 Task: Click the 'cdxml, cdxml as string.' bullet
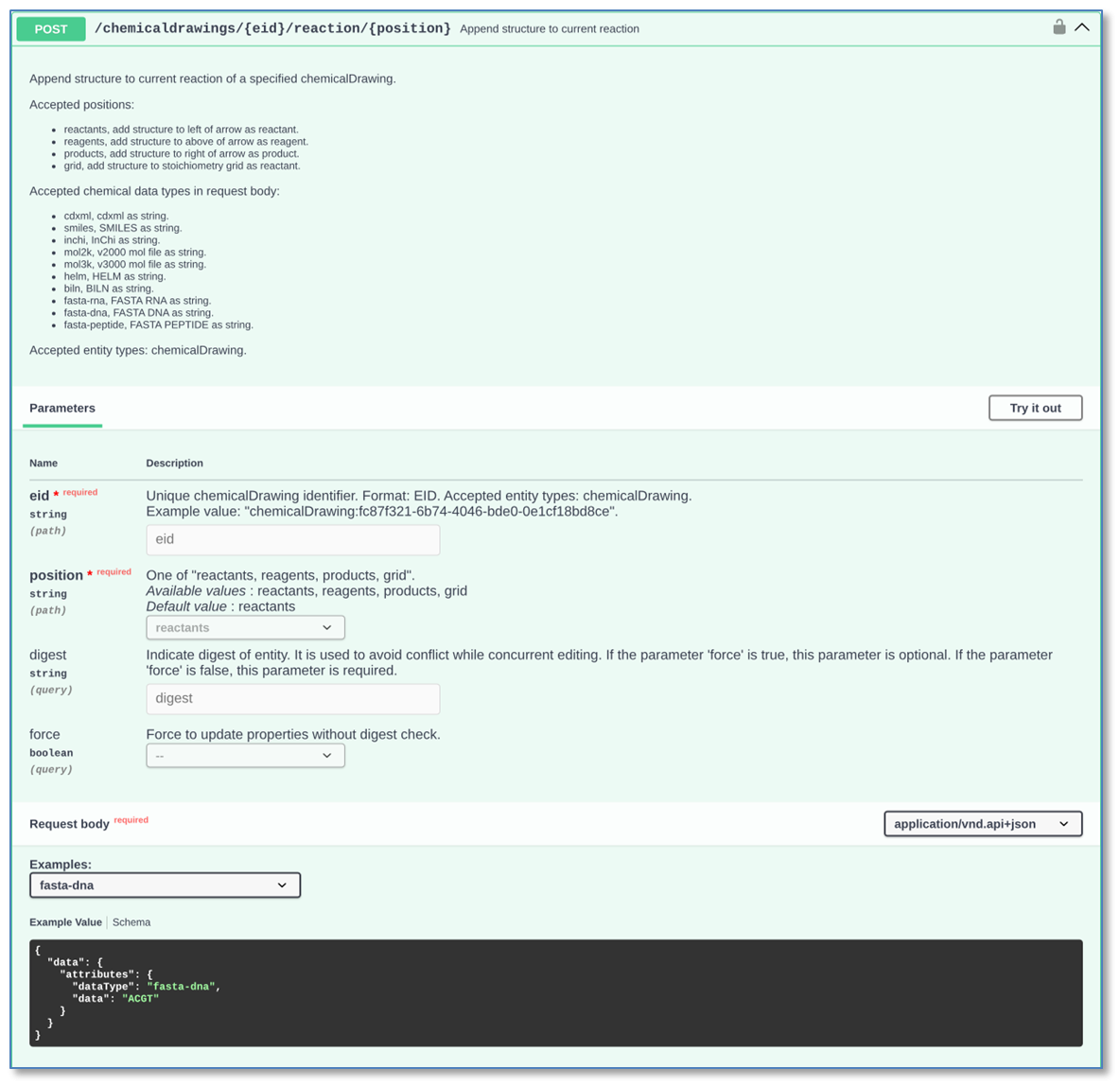click(x=116, y=216)
